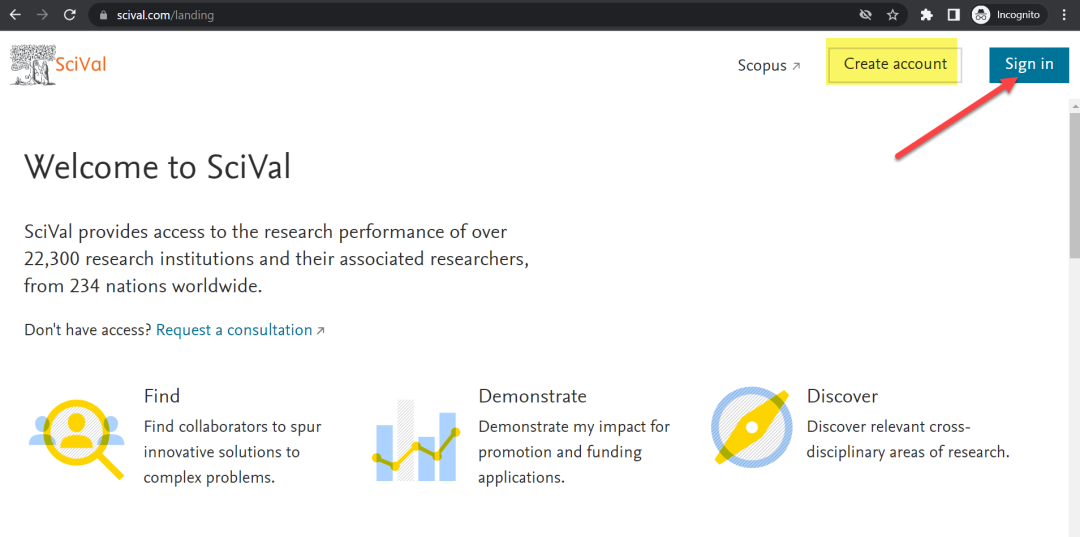The height and width of the screenshot is (537, 1080).
Task: Click the Find collaborators magnifier illustration
Action: tap(76, 439)
